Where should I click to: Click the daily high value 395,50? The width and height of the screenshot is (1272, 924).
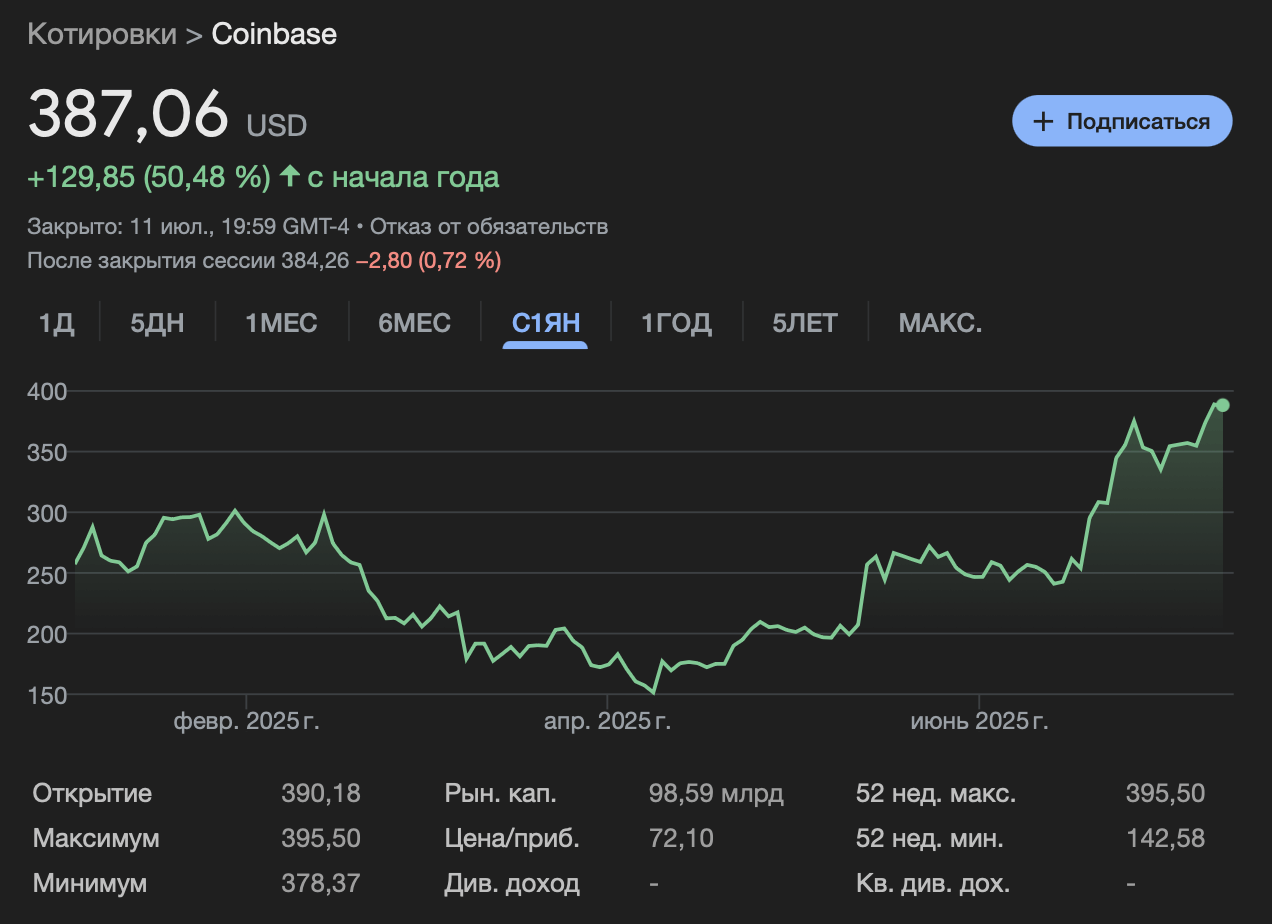coord(321,838)
